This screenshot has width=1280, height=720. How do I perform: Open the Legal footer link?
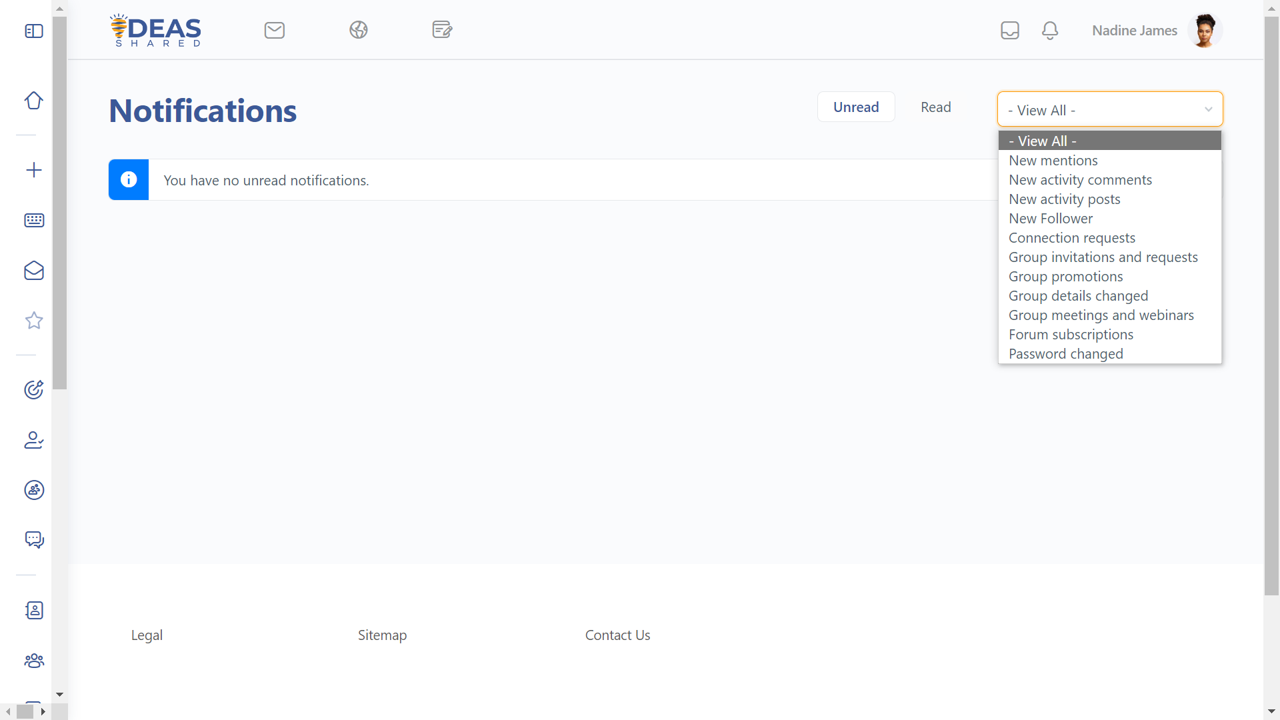(147, 635)
